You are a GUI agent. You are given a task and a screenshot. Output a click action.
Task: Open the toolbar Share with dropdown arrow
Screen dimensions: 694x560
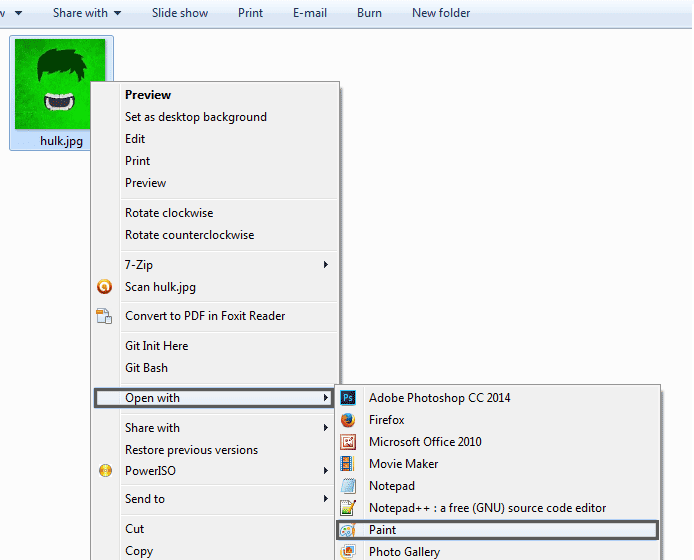(117, 13)
